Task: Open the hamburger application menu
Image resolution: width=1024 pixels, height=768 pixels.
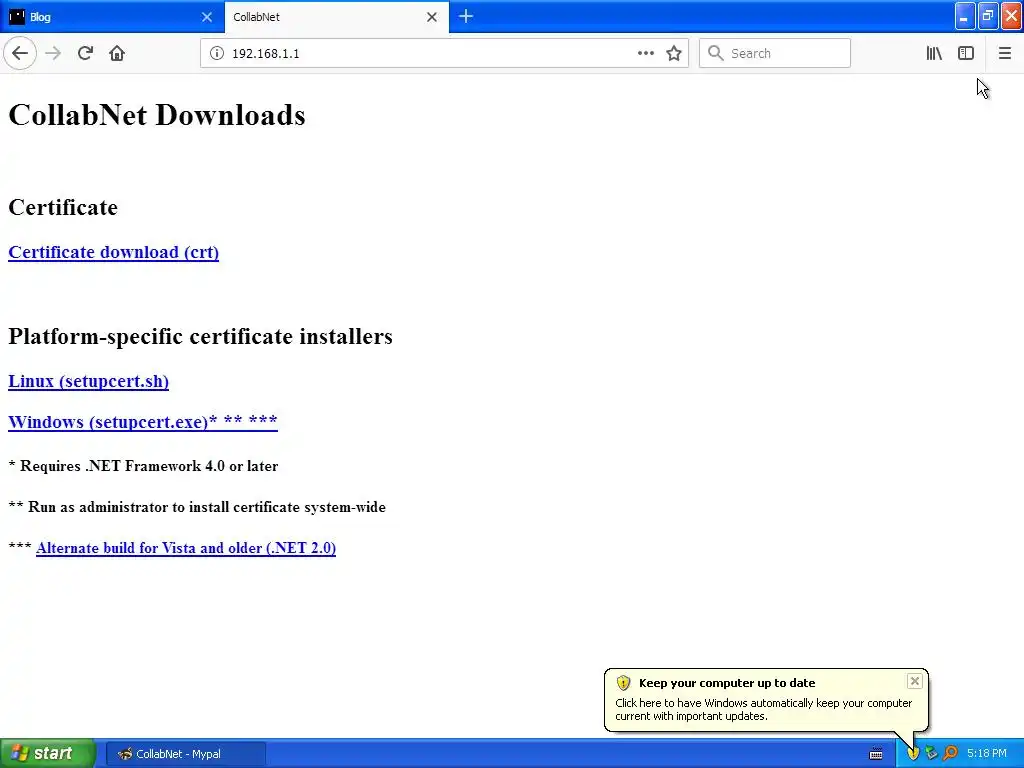Action: (1004, 54)
